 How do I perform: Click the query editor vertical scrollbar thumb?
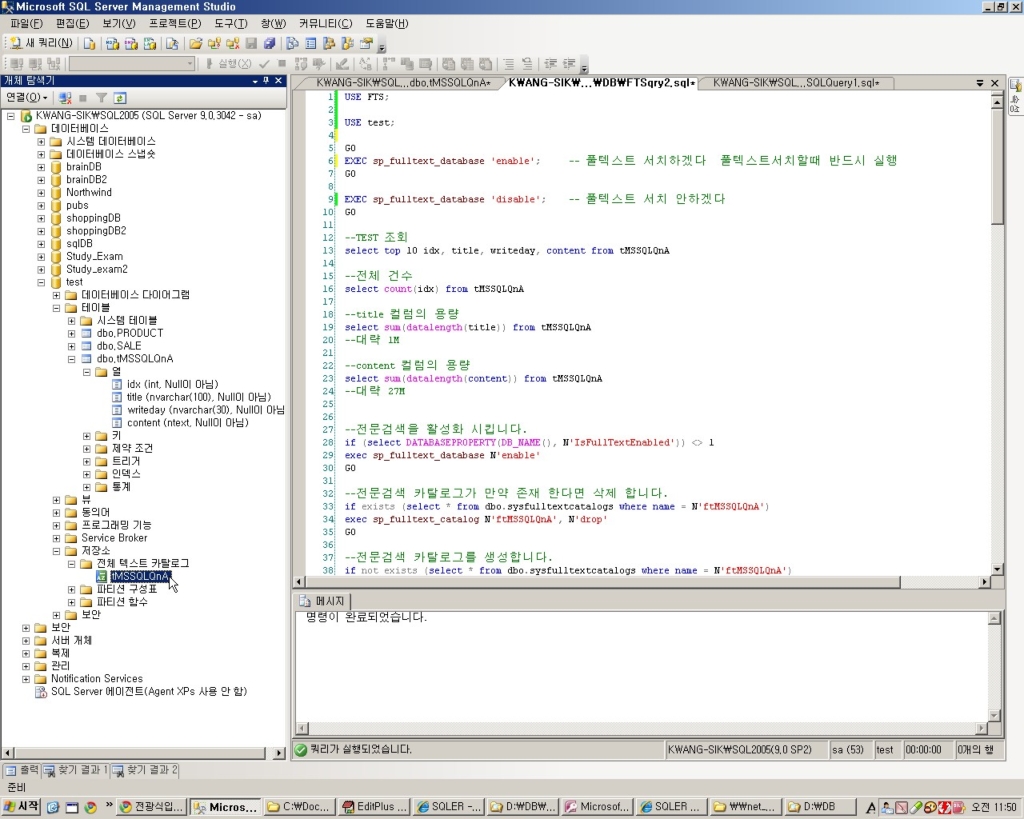tap(997, 167)
